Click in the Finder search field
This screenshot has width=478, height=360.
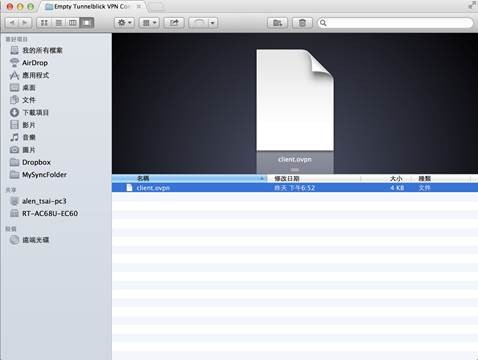395,23
